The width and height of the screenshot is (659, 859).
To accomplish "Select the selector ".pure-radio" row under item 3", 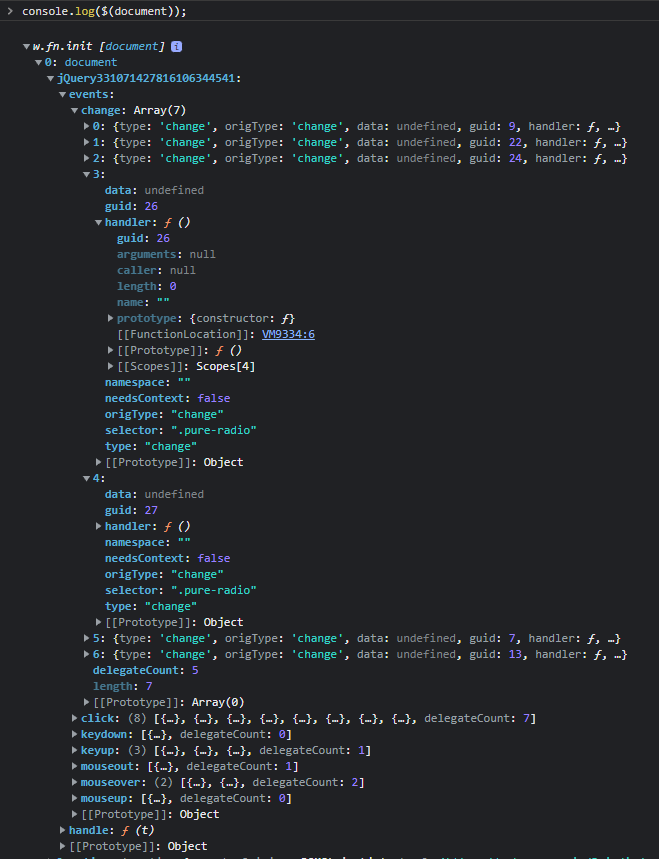I will coord(181,430).
